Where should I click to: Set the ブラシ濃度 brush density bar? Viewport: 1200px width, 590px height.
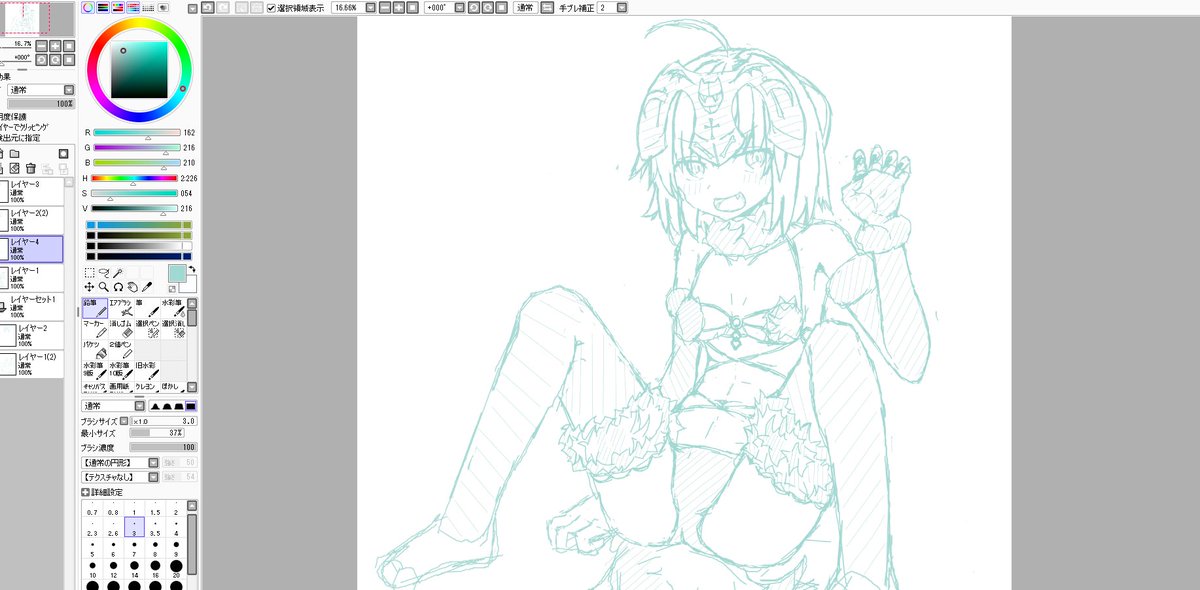(x=163, y=448)
